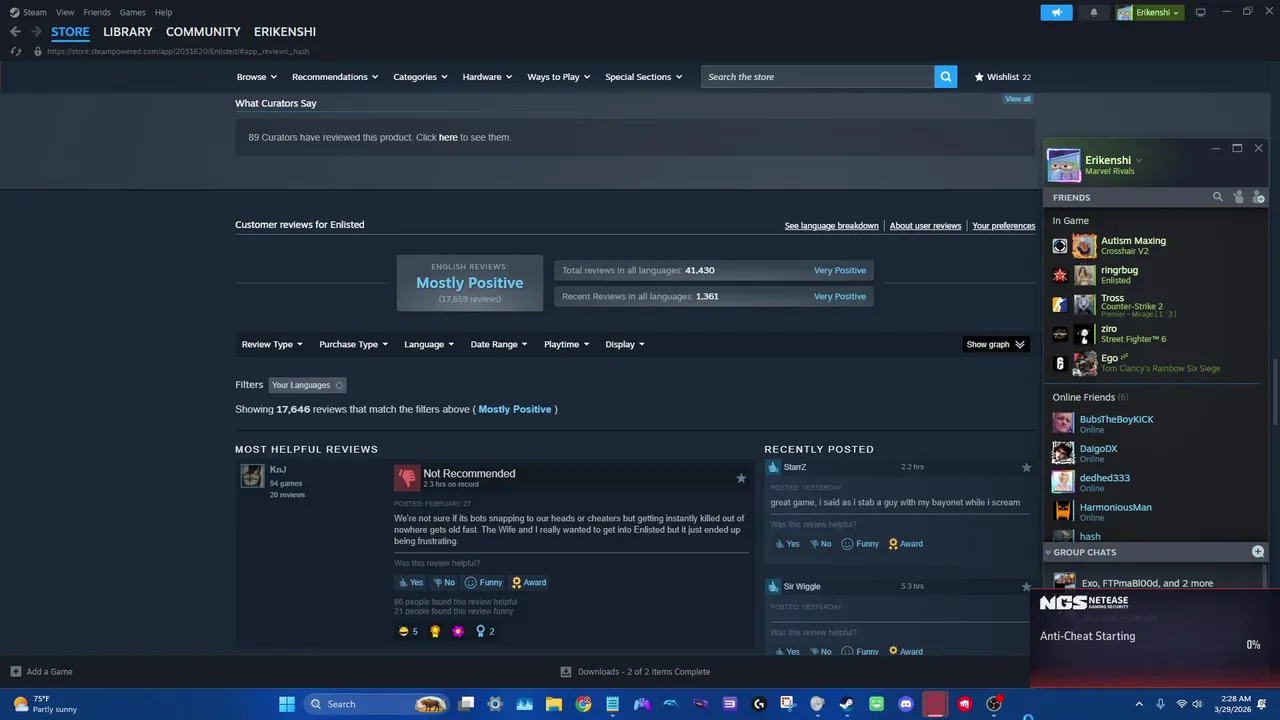
Task: Click 'here' to see curators
Action: 448,137
